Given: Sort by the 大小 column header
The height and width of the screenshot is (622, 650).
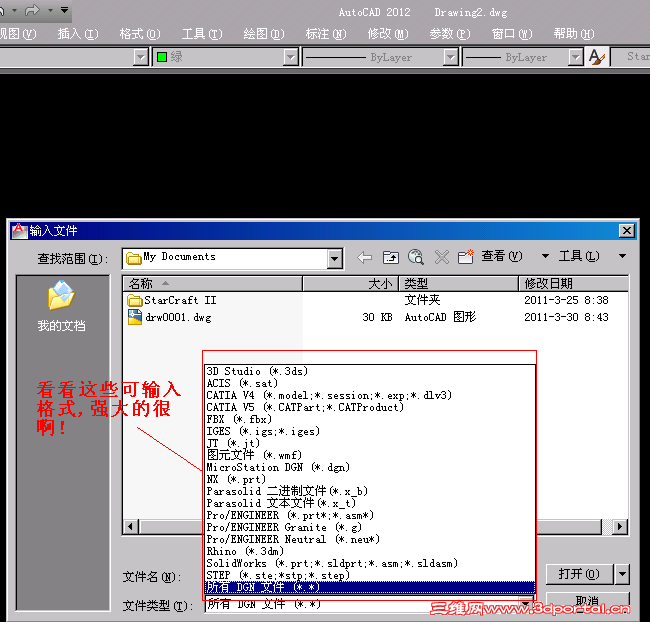Looking at the screenshot, I should tap(351, 284).
